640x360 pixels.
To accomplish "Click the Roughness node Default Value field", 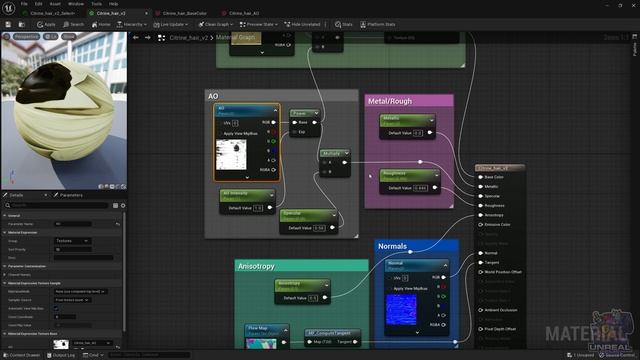I will pos(420,188).
